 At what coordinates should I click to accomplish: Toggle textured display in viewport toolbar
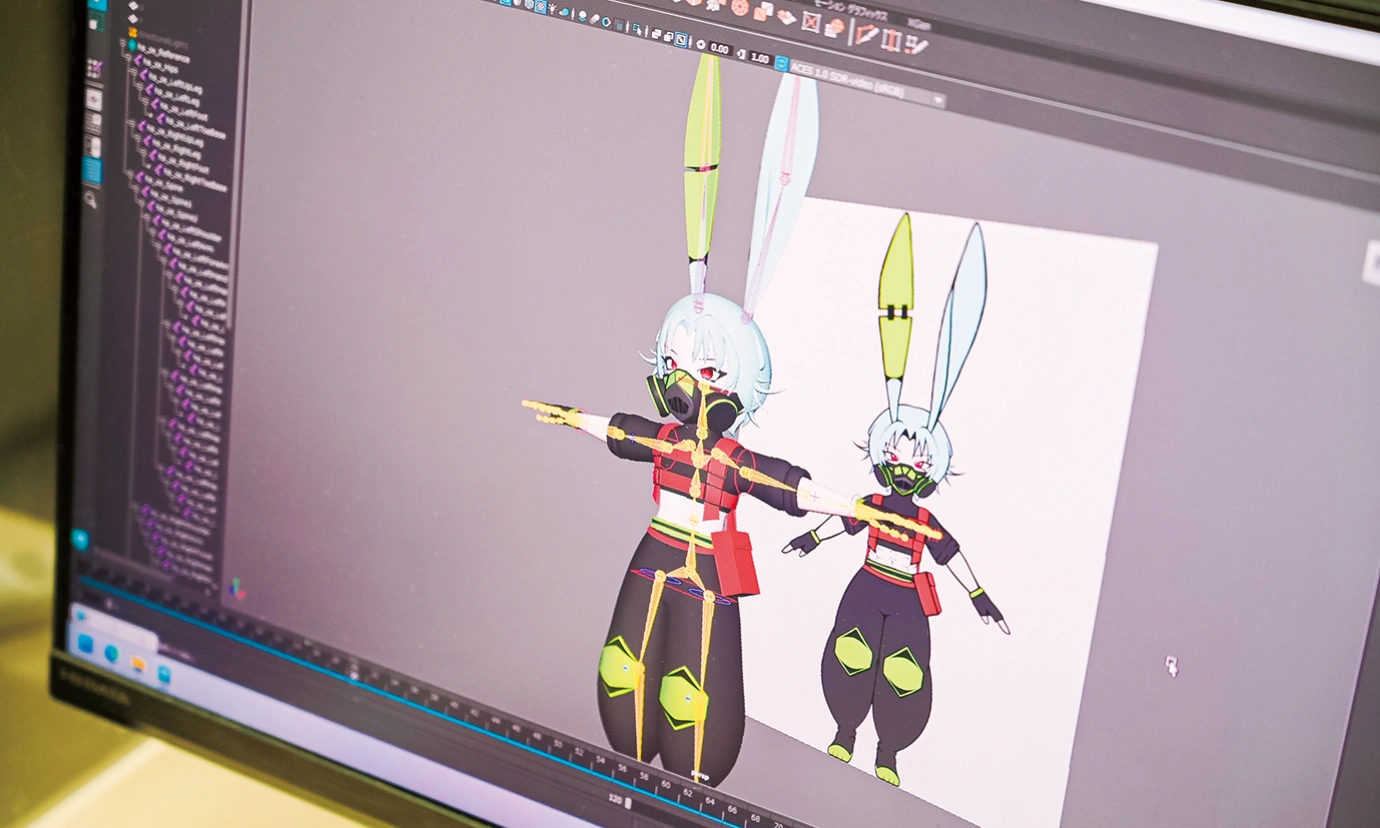point(540,6)
